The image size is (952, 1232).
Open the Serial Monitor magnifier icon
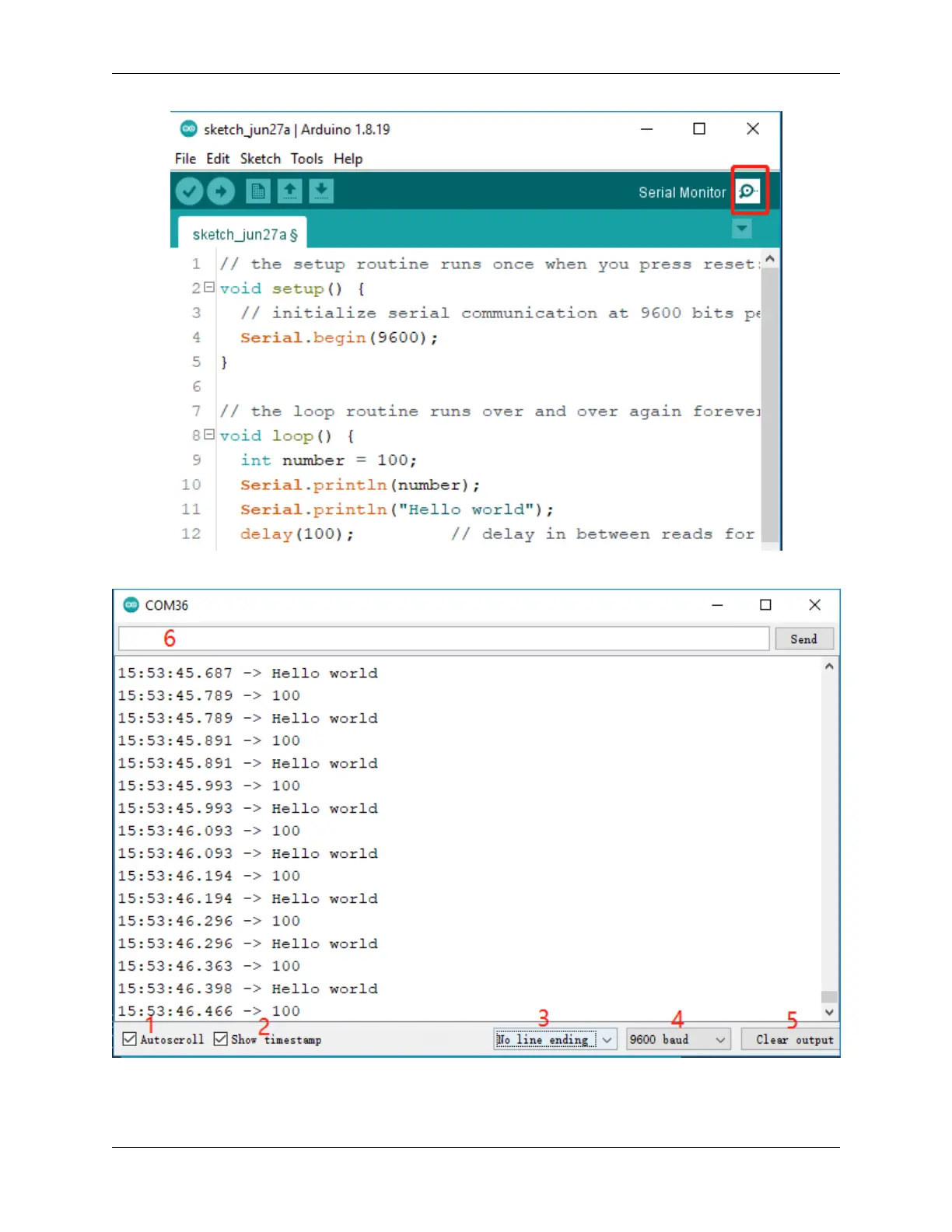tap(748, 191)
